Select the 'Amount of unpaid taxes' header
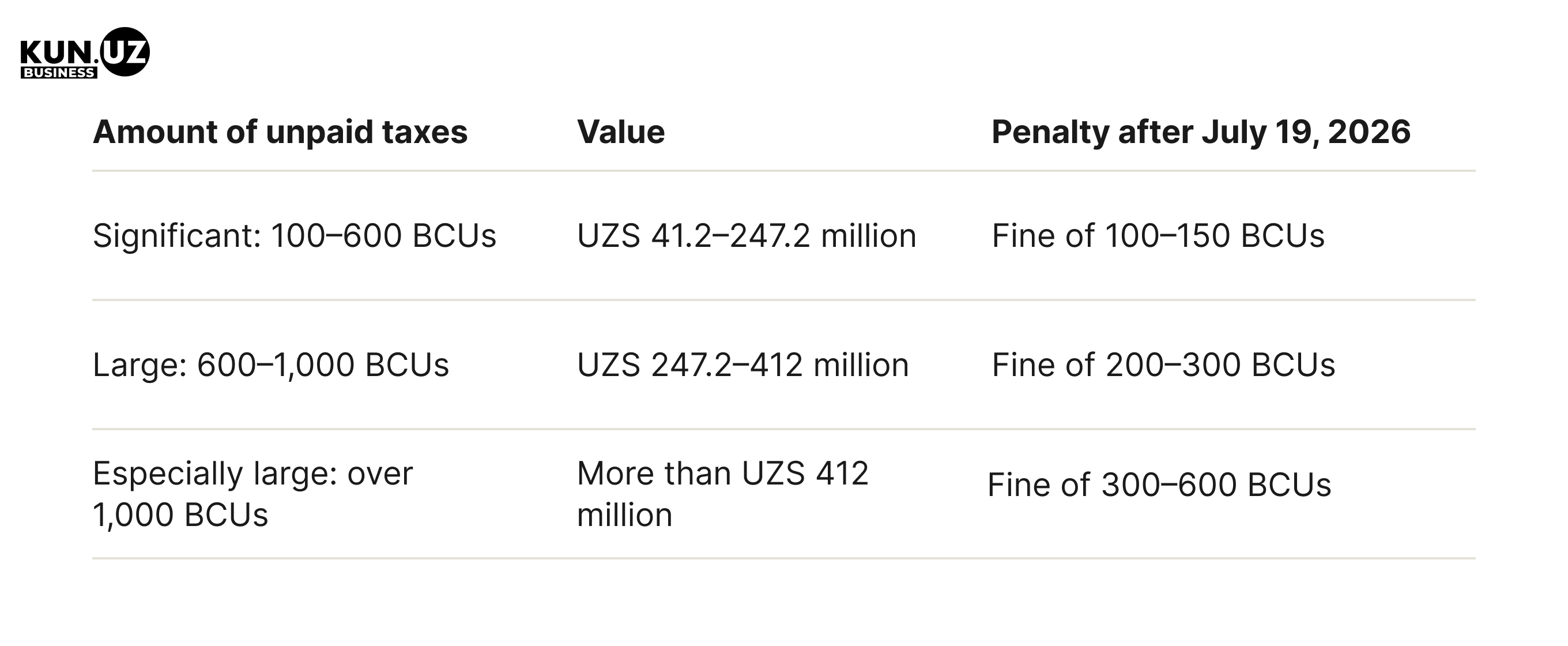The width and height of the screenshot is (1568, 646). coord(280,132)
